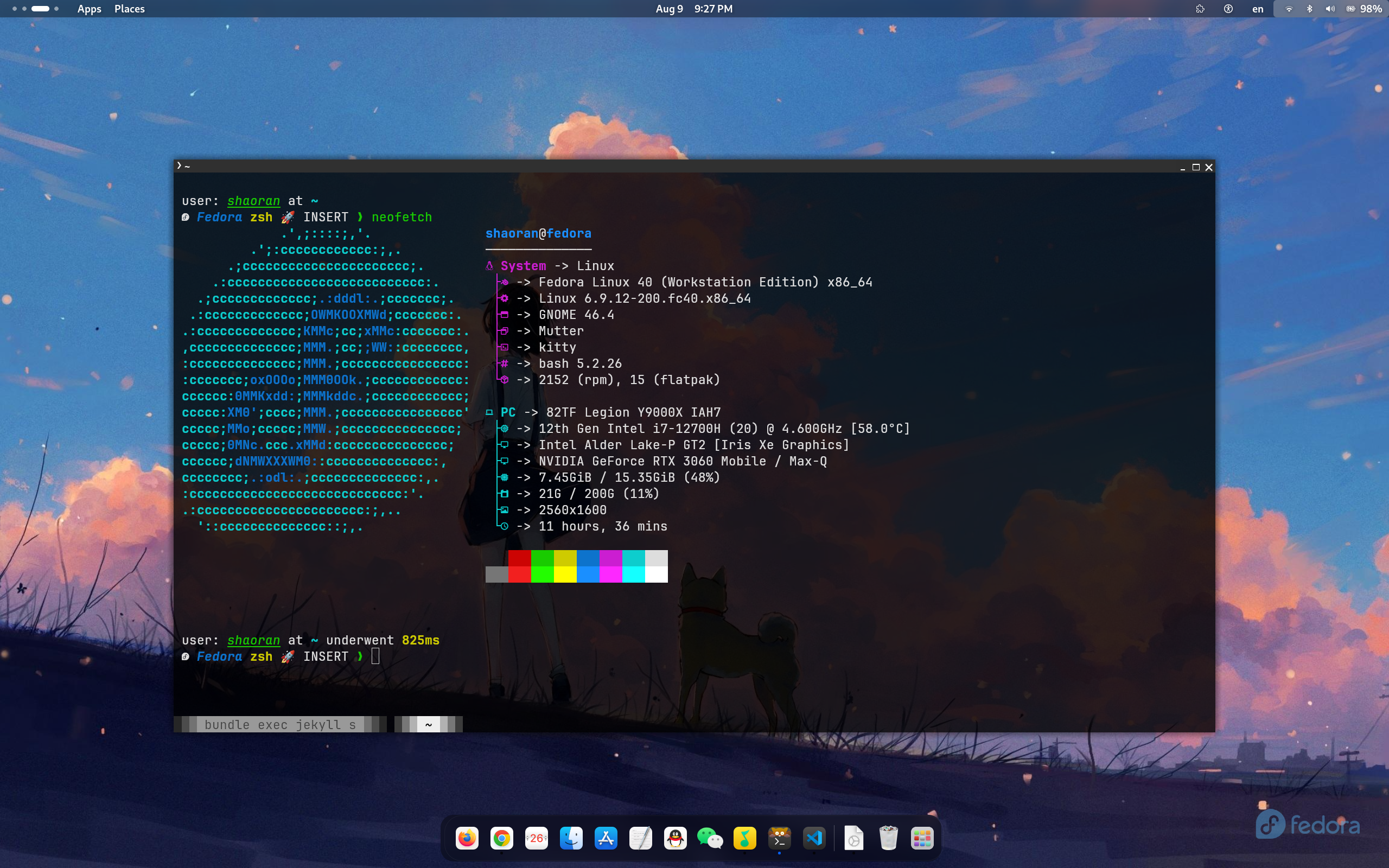1389x868 pixels.
Task: Open the Finder-style file manager icon
Action: (571, 838)
